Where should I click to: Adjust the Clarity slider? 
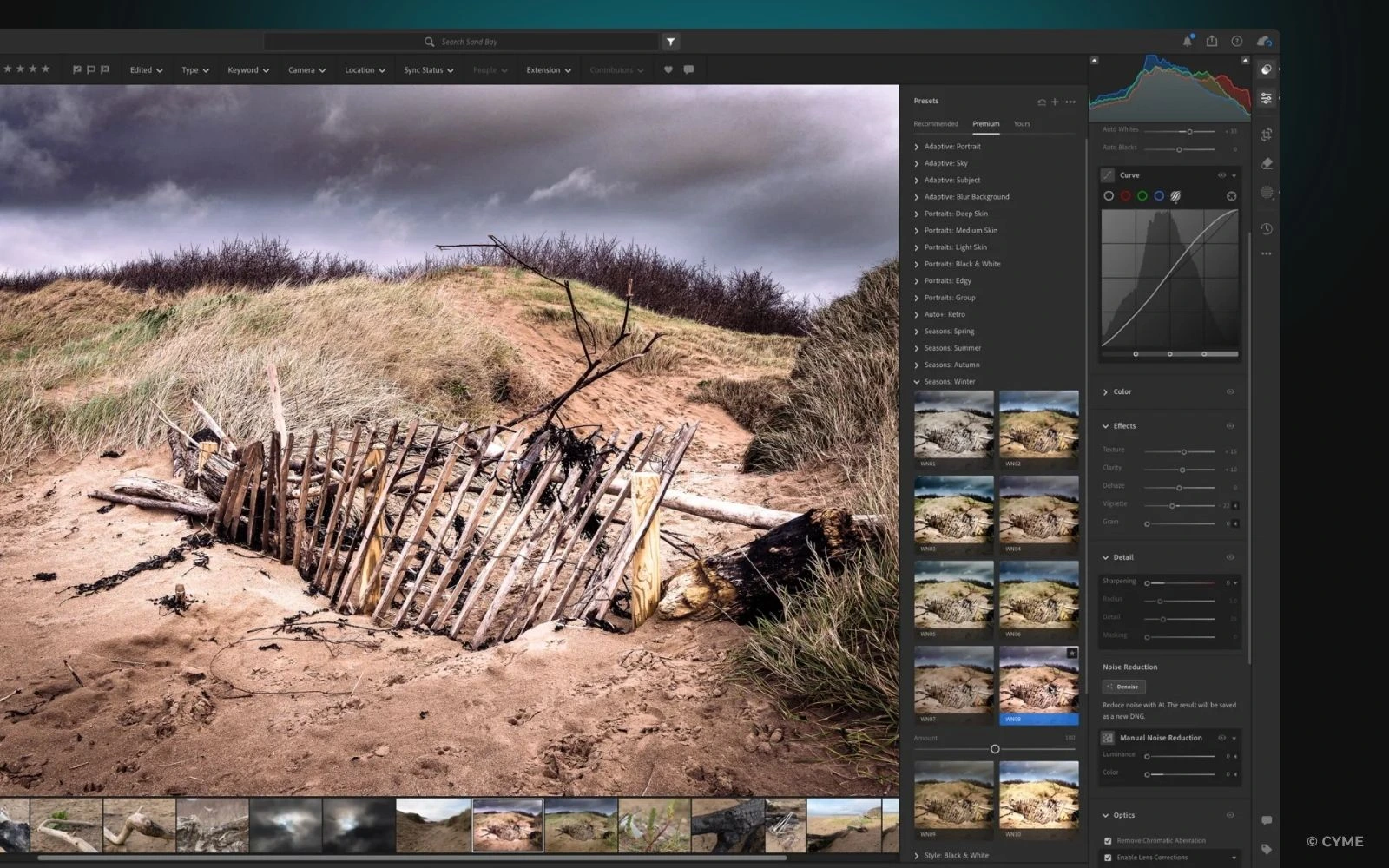pyautogui.click(x=1180, y=470)
